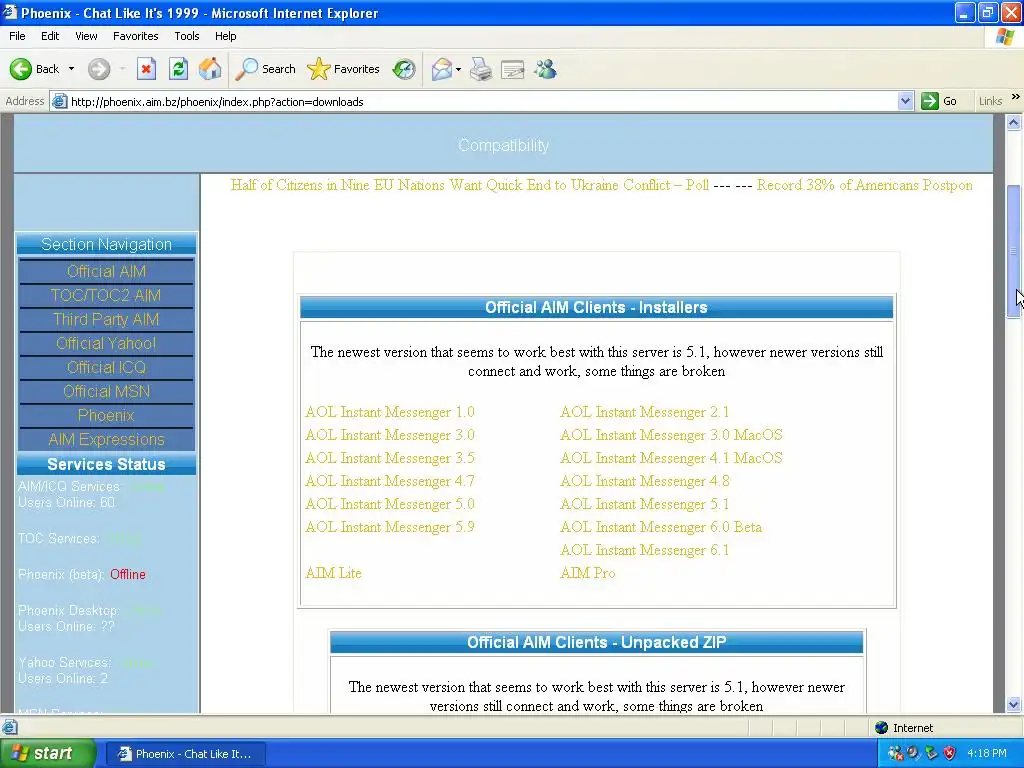Screen dimensions: 1024x768
Task: Open the Third Party AIM navigation link
Action: pos(106,319)
